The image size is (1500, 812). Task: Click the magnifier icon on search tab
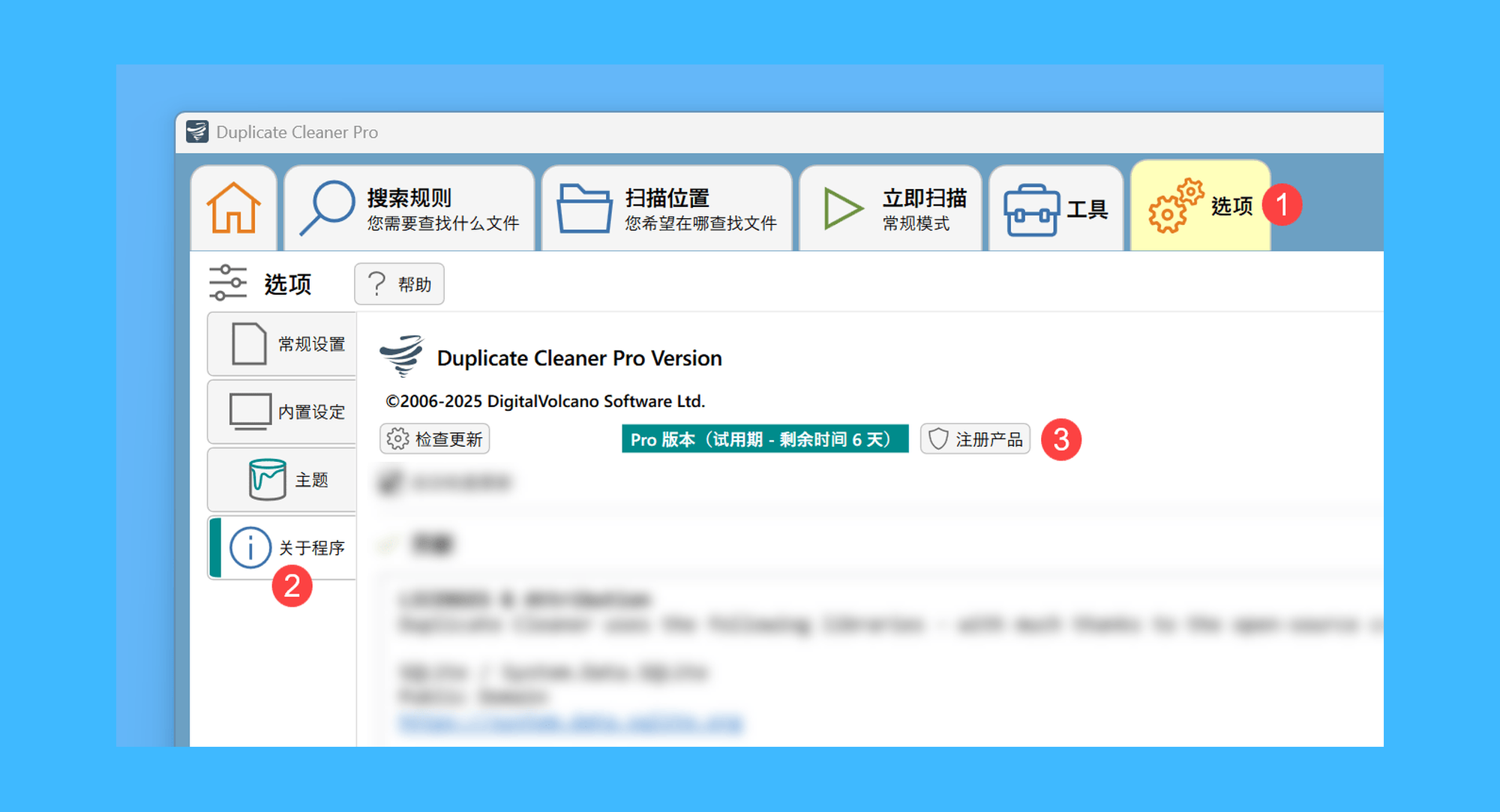tap(327, 208)
